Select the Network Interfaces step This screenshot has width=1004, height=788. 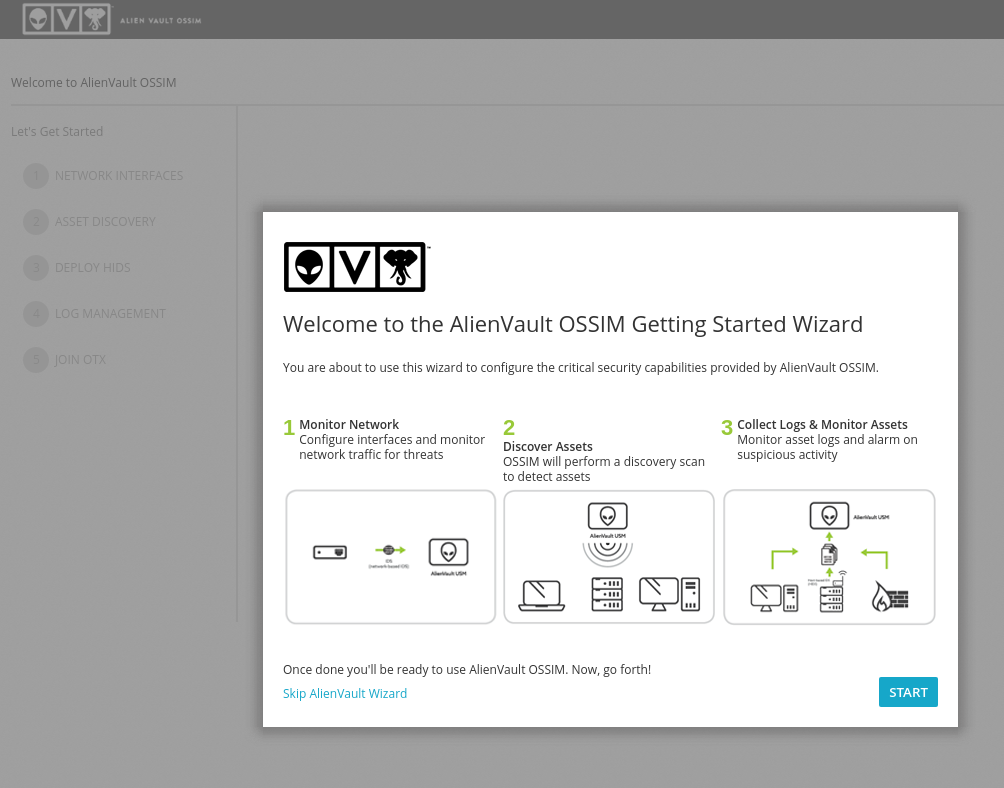click(119, 176)
